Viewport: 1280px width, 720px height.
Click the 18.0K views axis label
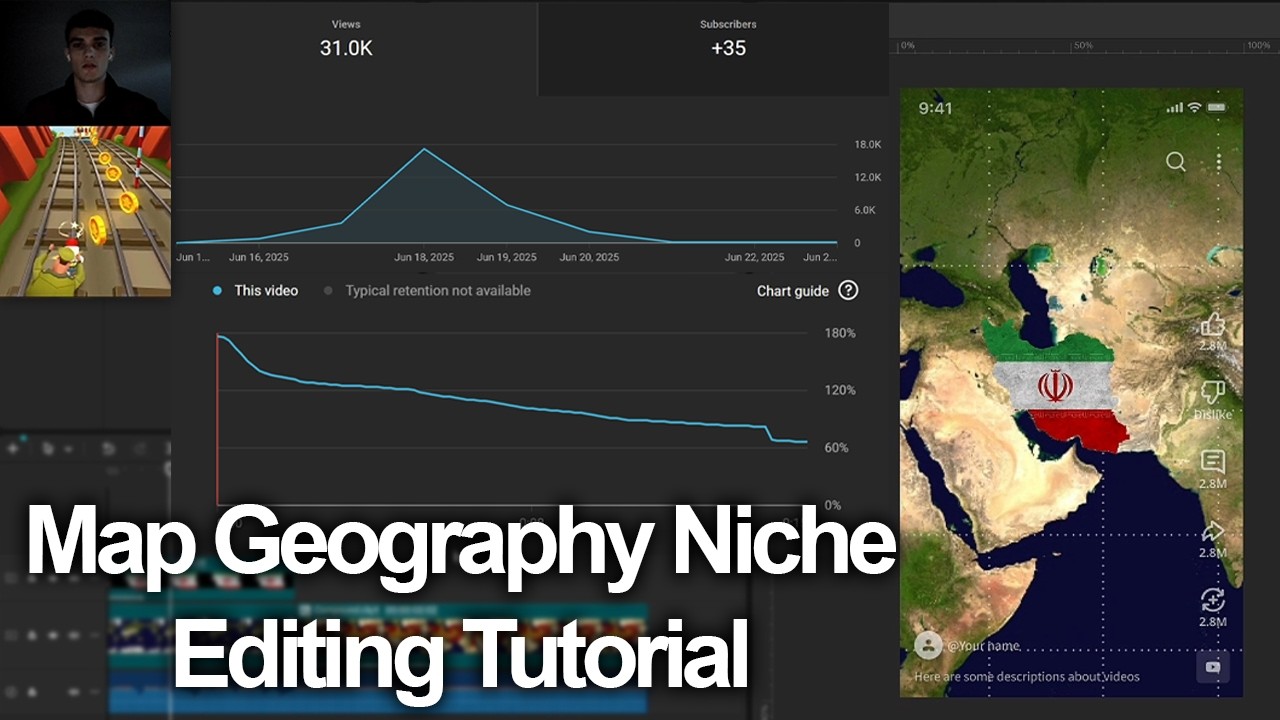868,144
